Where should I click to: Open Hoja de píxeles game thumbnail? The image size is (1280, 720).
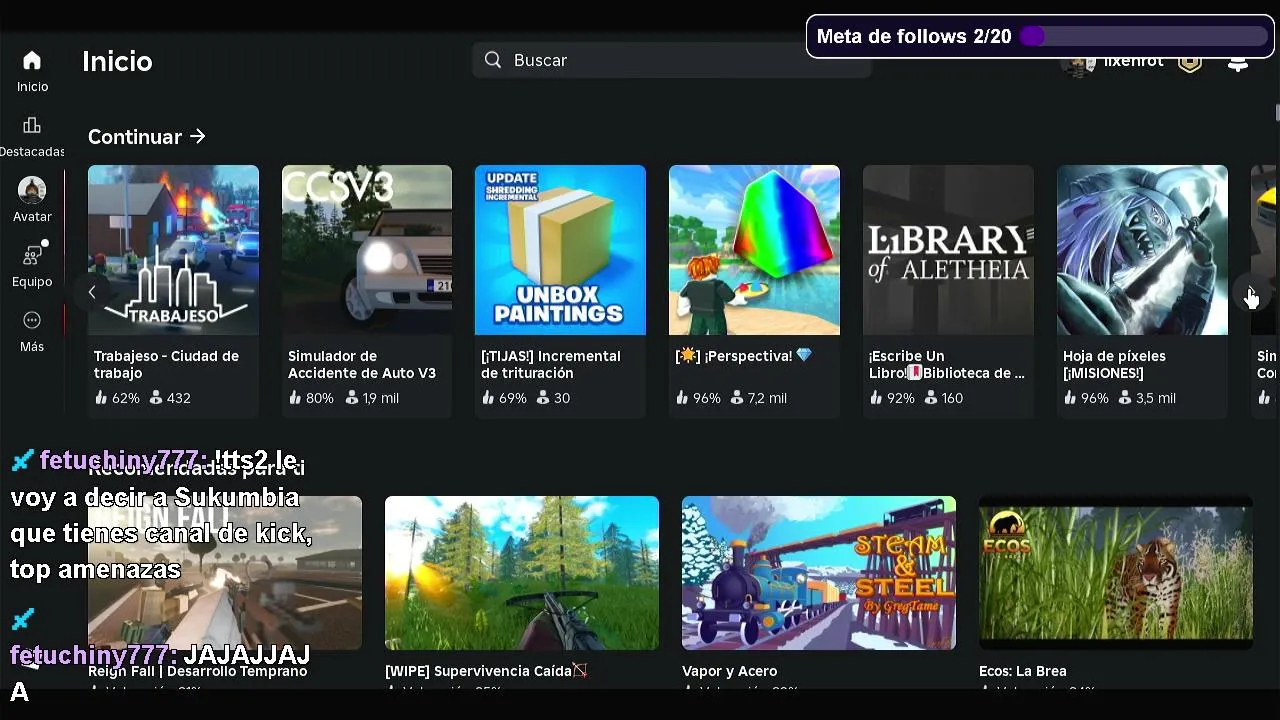click(x=1142, y=250)
